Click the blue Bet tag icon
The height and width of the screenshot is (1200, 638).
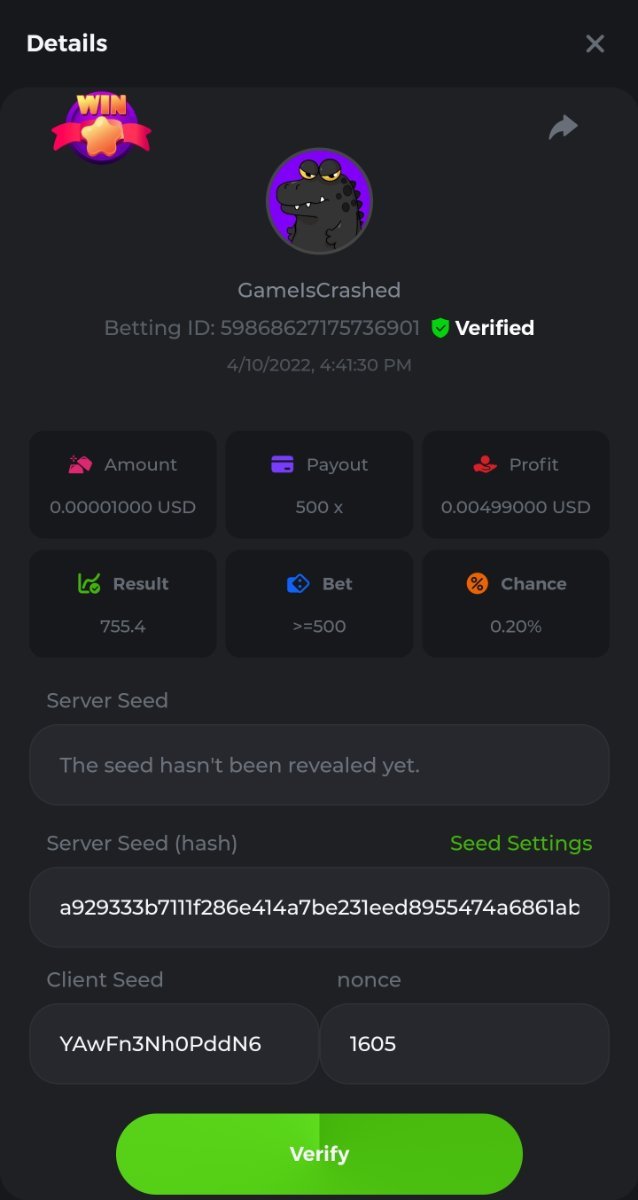click(x=298, y=583)
